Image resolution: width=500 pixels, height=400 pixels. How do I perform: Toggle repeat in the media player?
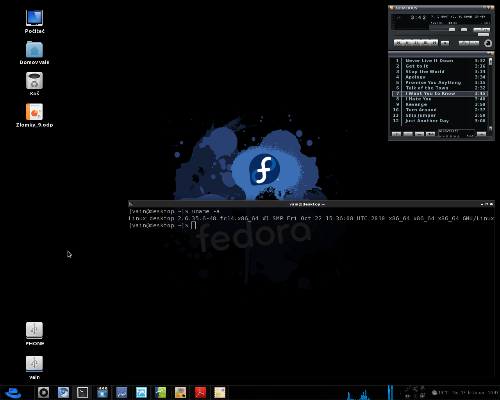pyautogui.click(x=475, y=43)
